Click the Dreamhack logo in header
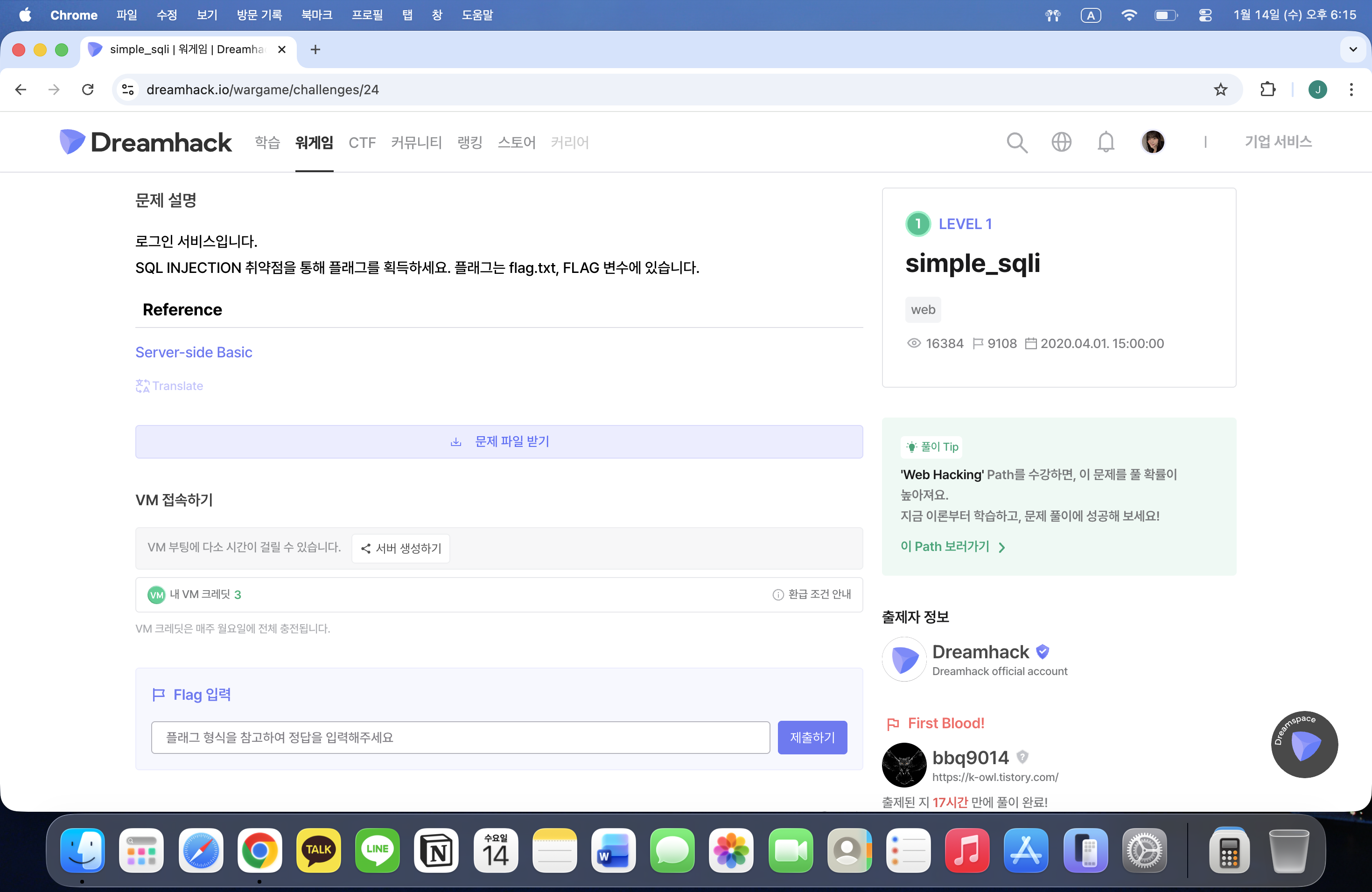Image resolution: width=1372 pixels, height=892 pixels. [x=145, y=142]
